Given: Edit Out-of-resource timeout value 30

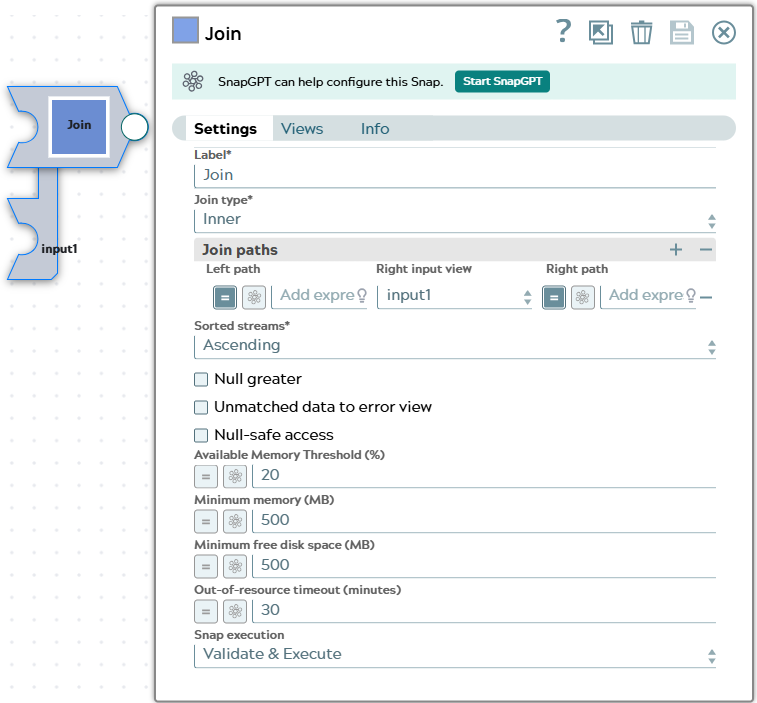Looking at the screenshot, I should coord(484,610).
